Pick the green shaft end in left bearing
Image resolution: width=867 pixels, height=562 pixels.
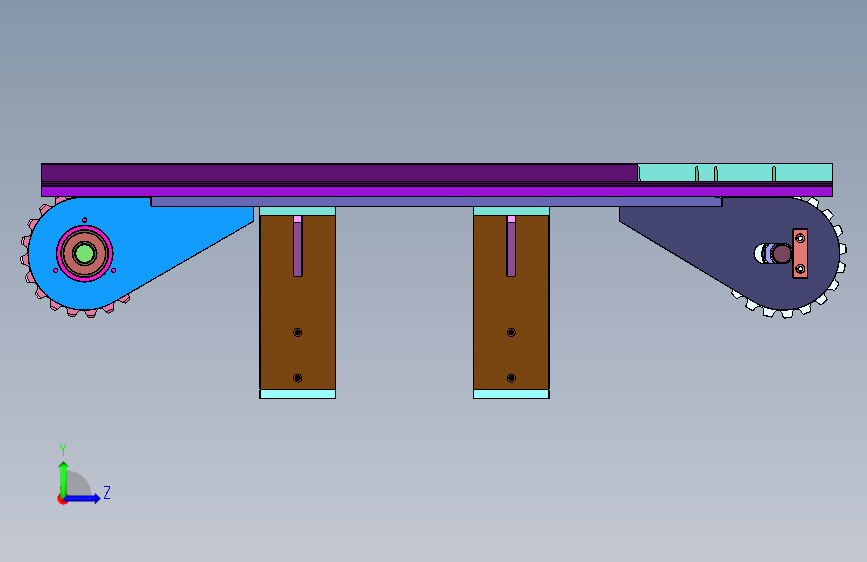click(x=85, y=254)
